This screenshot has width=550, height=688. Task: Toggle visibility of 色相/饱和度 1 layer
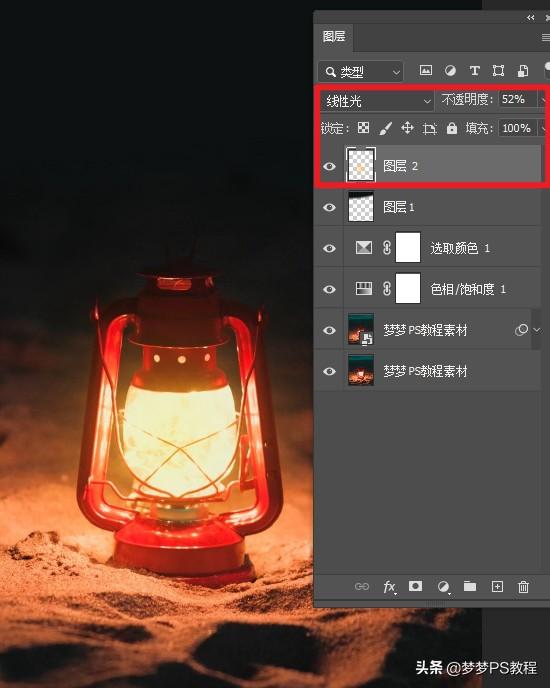point(329,289)
